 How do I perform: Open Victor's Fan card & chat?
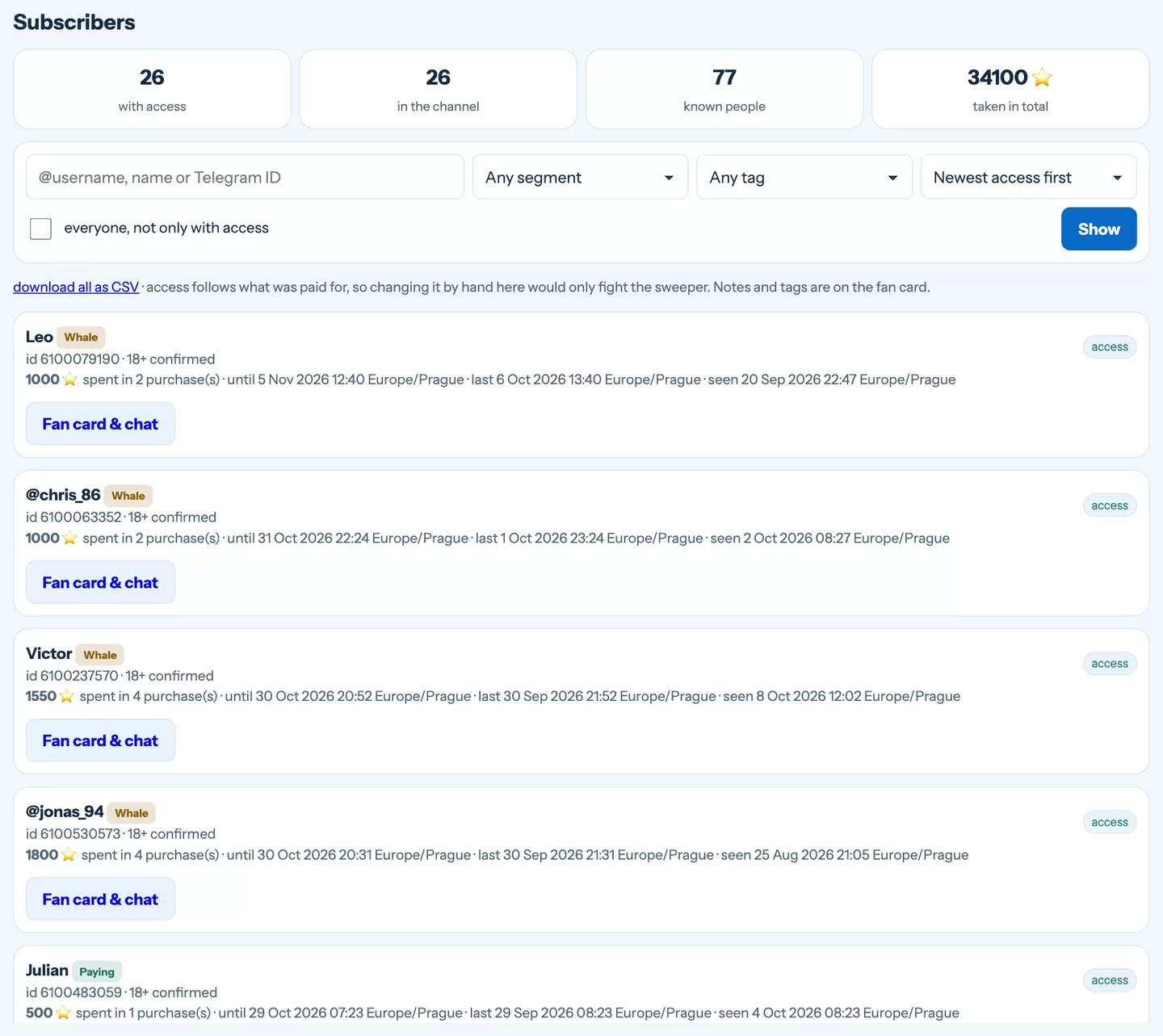100,740
